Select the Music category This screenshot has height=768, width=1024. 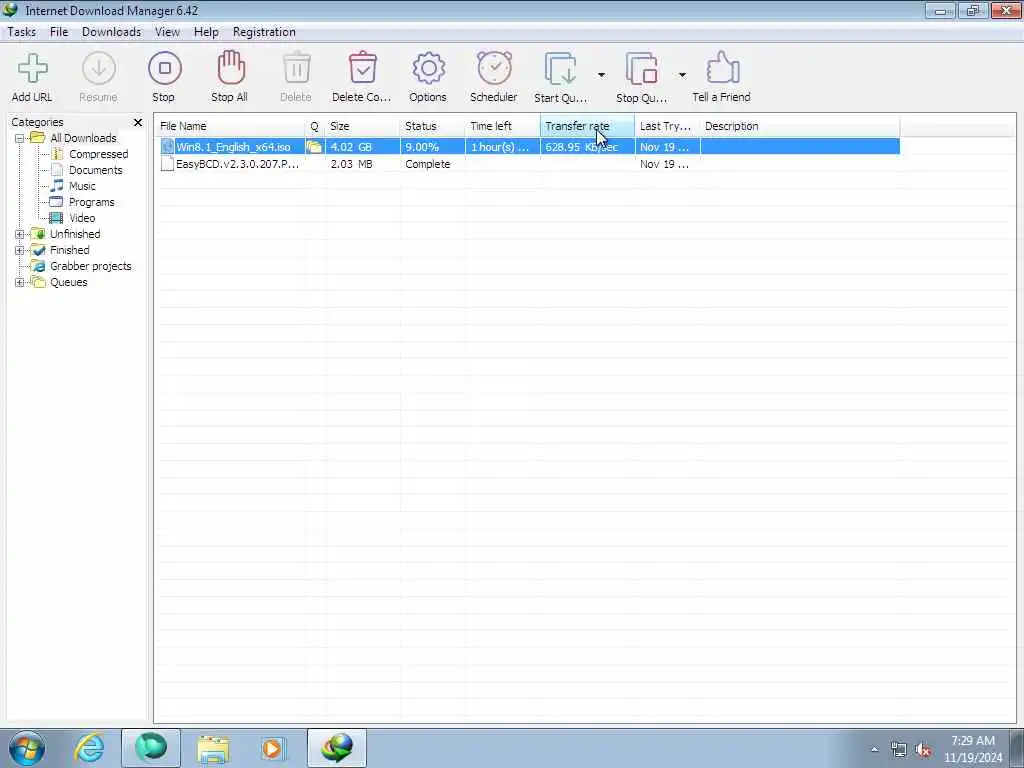82,186
